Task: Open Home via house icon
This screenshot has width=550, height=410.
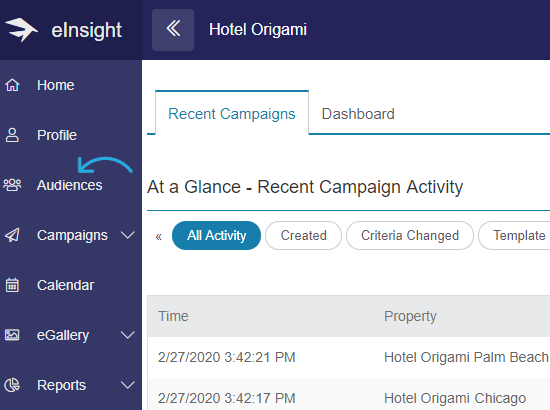Action: click(12, 85)
